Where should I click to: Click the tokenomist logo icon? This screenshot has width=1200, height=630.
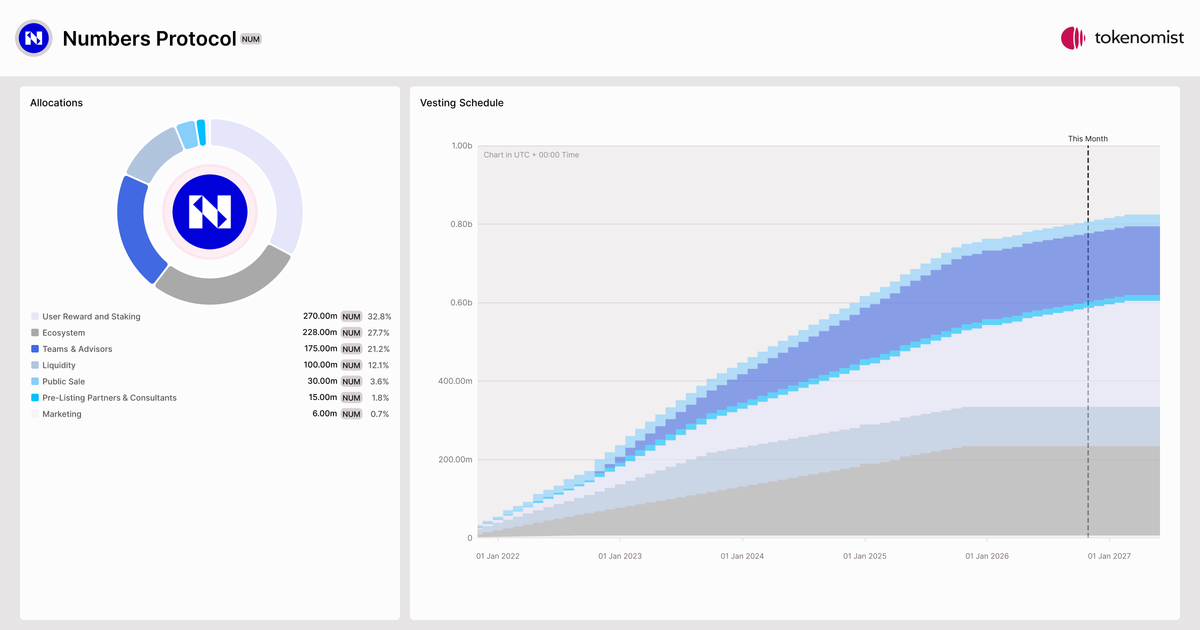tap(1073, 38)
